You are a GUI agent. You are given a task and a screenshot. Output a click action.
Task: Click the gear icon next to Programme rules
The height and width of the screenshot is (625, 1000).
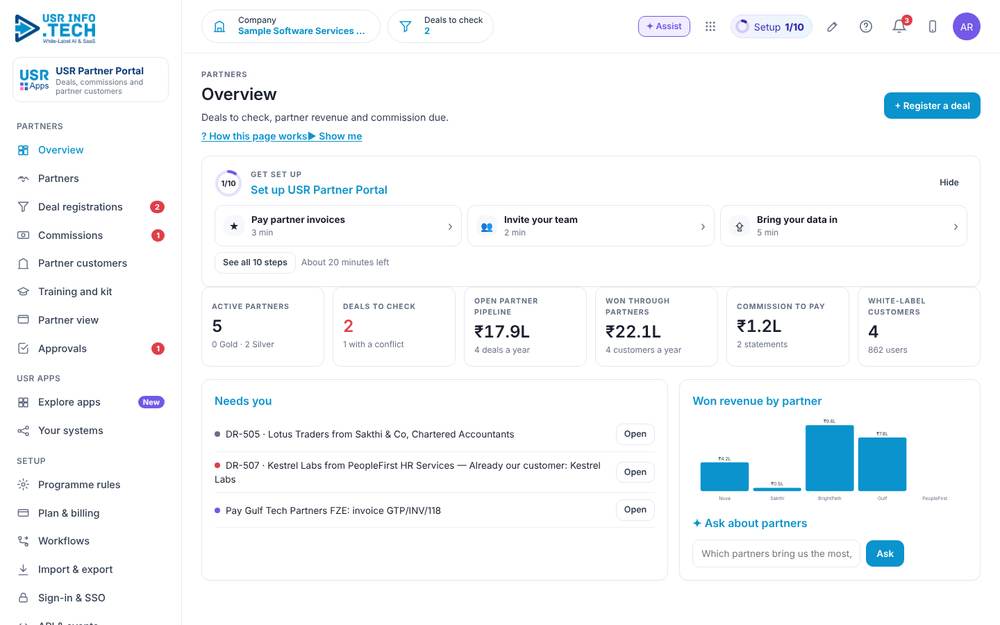pyautogui.click(x=23, y=485)
